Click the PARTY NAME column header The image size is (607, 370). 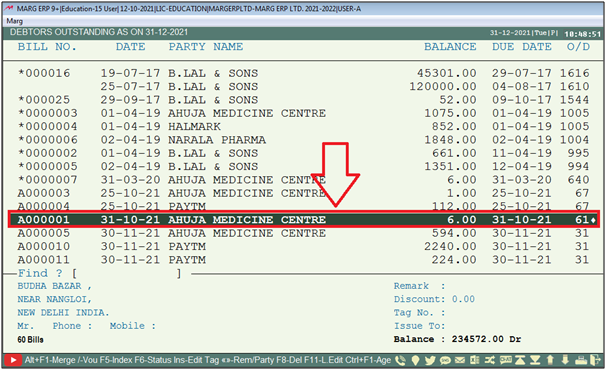206,47
